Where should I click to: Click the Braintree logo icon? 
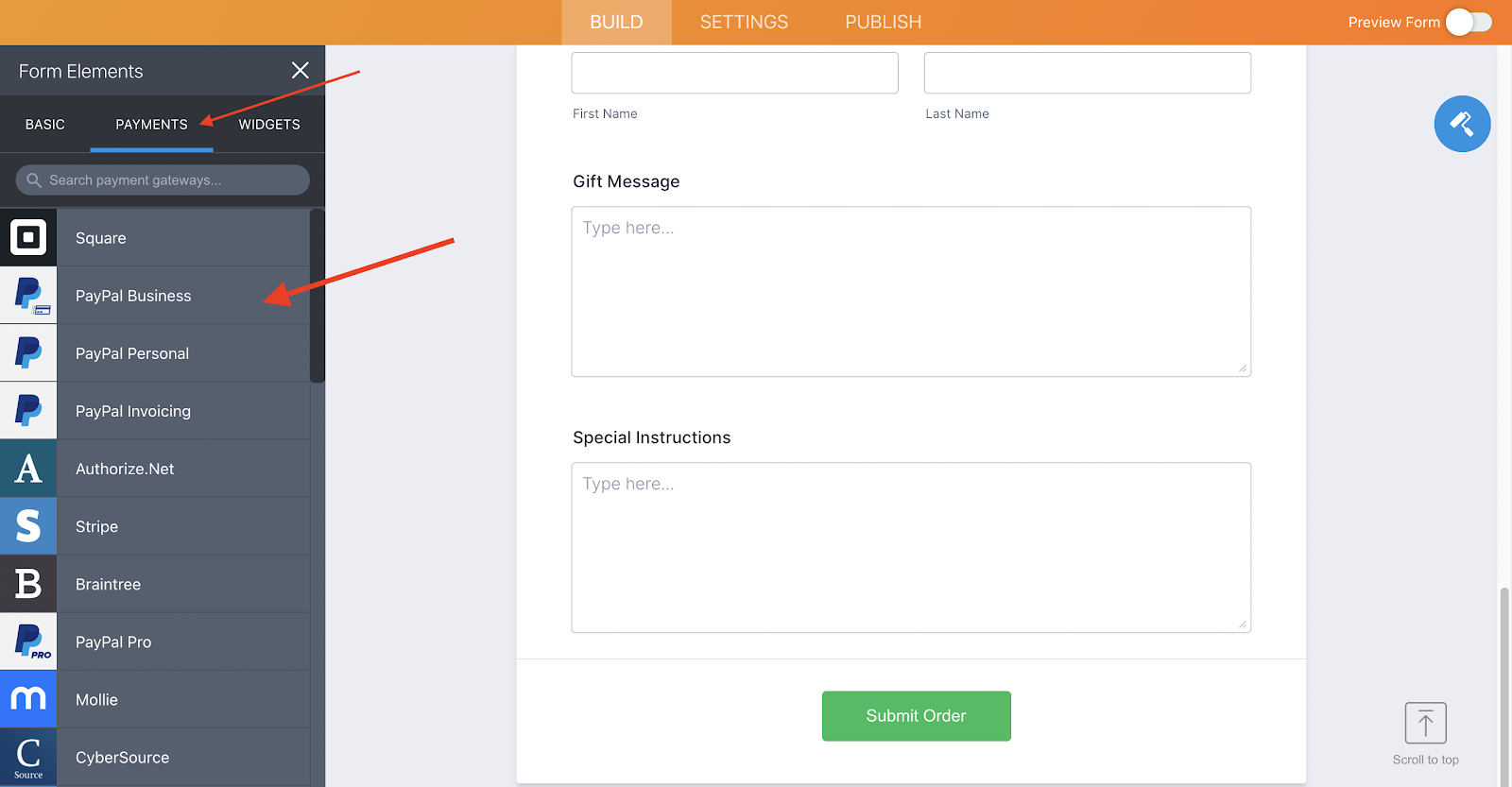28,584
